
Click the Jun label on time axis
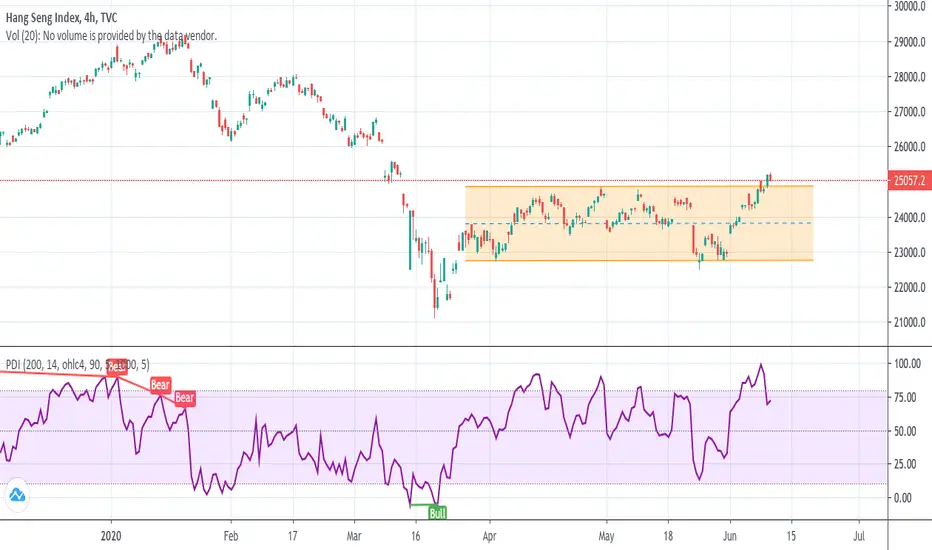729,536
